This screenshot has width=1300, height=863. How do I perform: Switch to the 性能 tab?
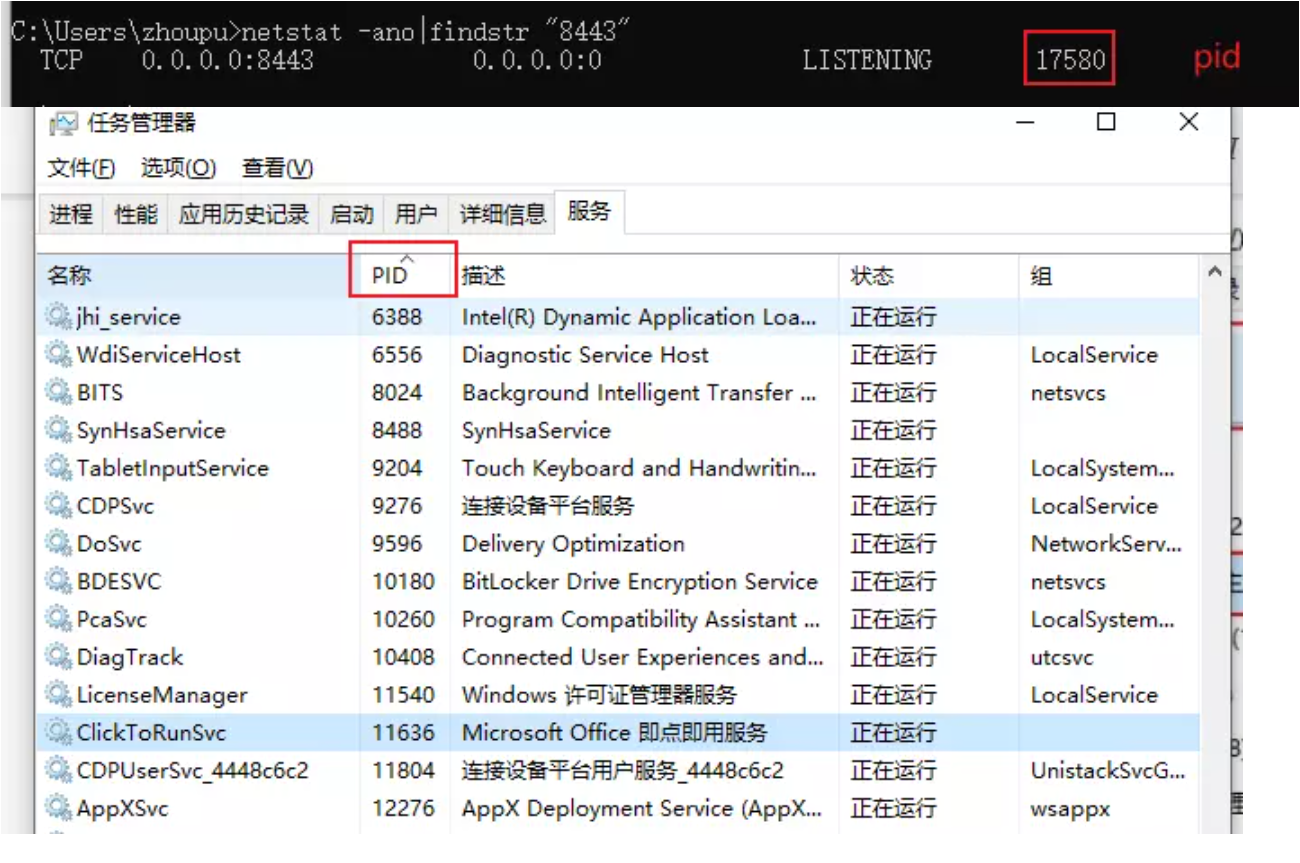(136, 214)
